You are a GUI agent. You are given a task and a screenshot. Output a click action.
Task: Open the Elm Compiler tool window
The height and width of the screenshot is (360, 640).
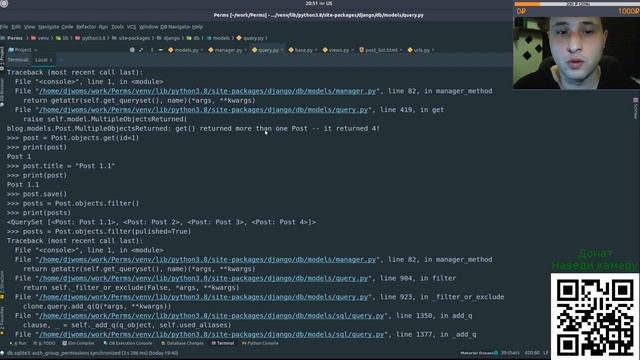(78, 343)
